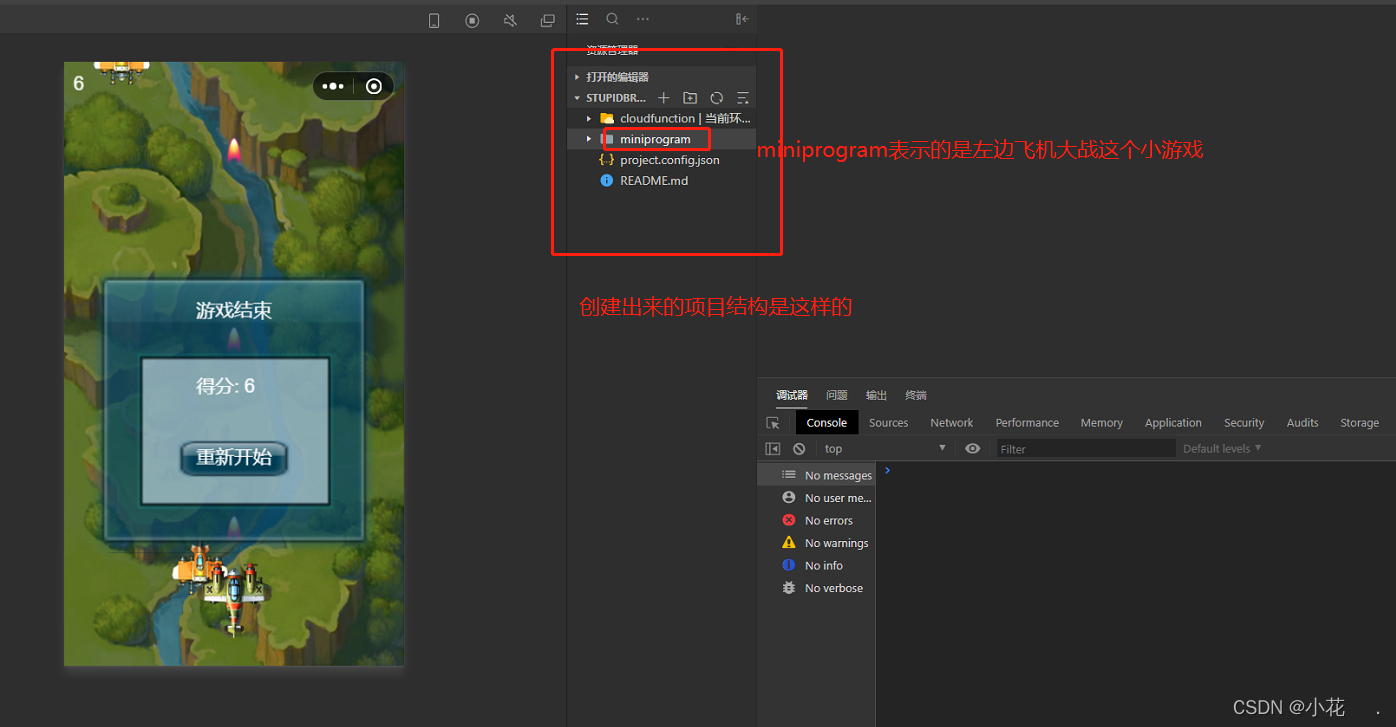Click the game's 重新开始 restart button
The width and height of the screenshot is (1396, 727).
click(x=234, y=458)
